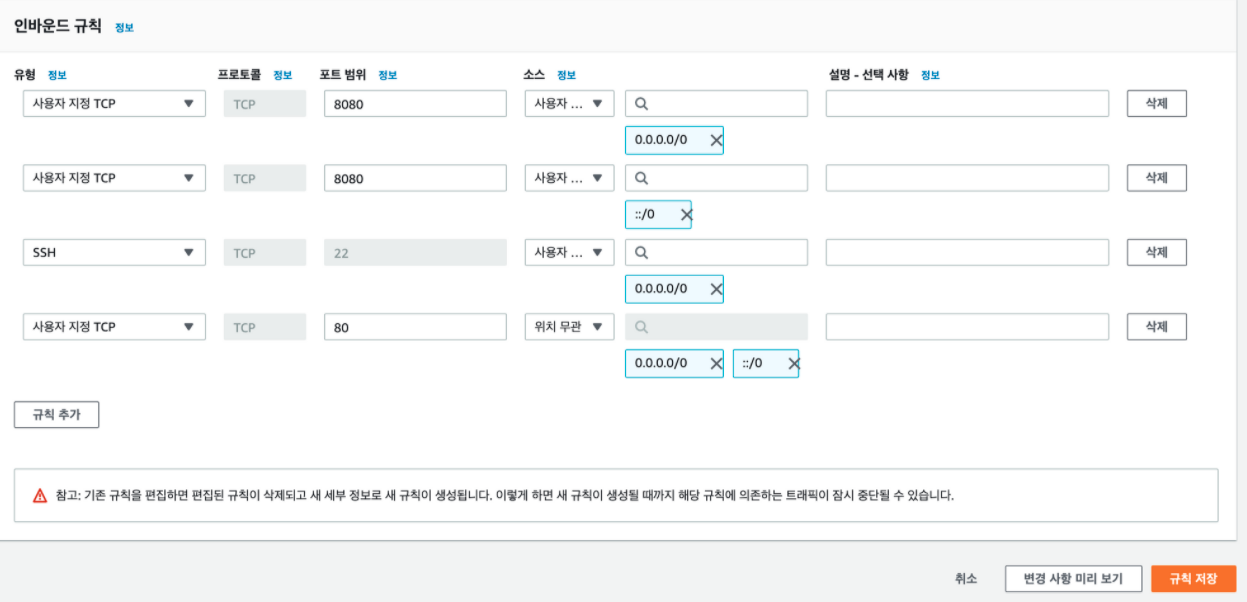The height and width of the screenshot is (602, 1247).
Task: Focus port range field of ::/0 8080 rule
Action: pos(415,178)
